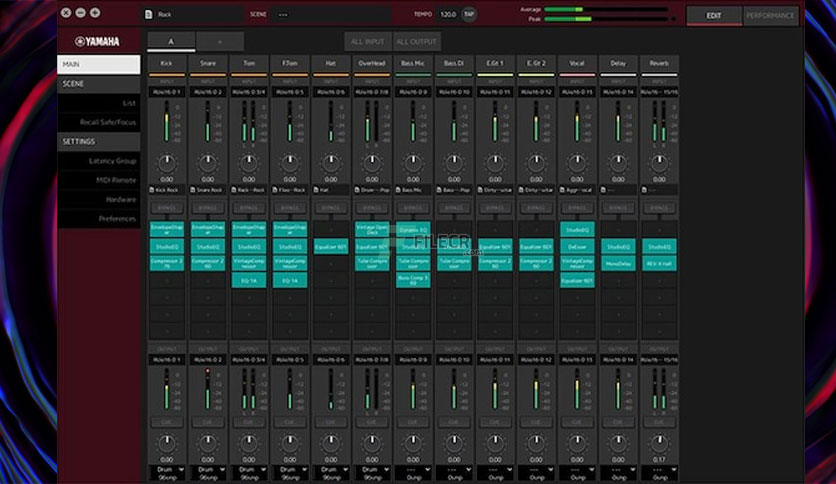Select rack bank tab A

tap(171, 42)
